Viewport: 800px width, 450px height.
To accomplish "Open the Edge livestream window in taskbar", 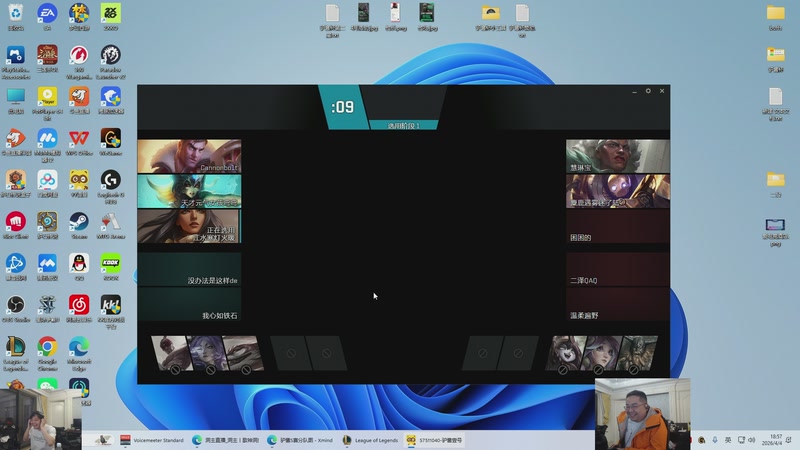I will click(226, 440).
